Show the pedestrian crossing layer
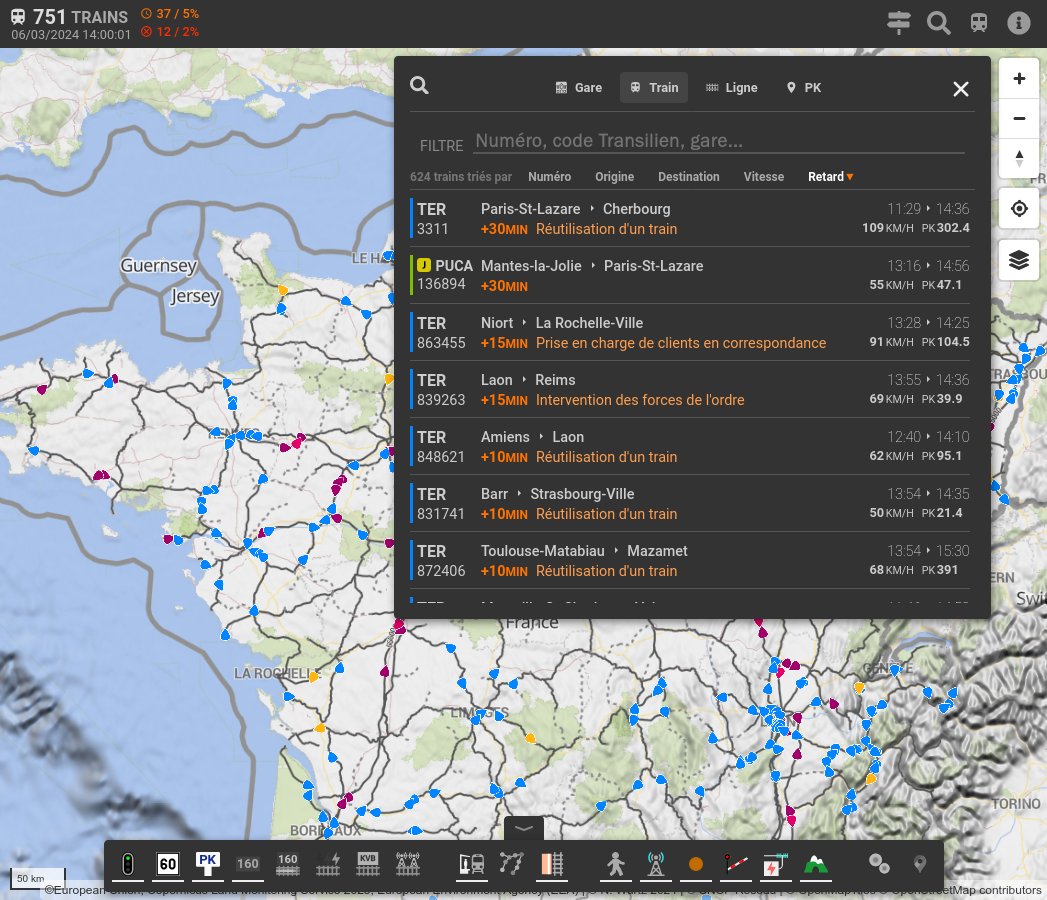The height and width of the screenshot is (900, 1047). tap(616, 864)
